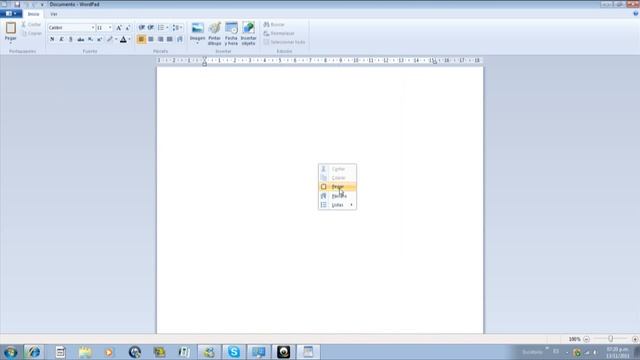Open the Inicio ribbon tab

[33, 14]
